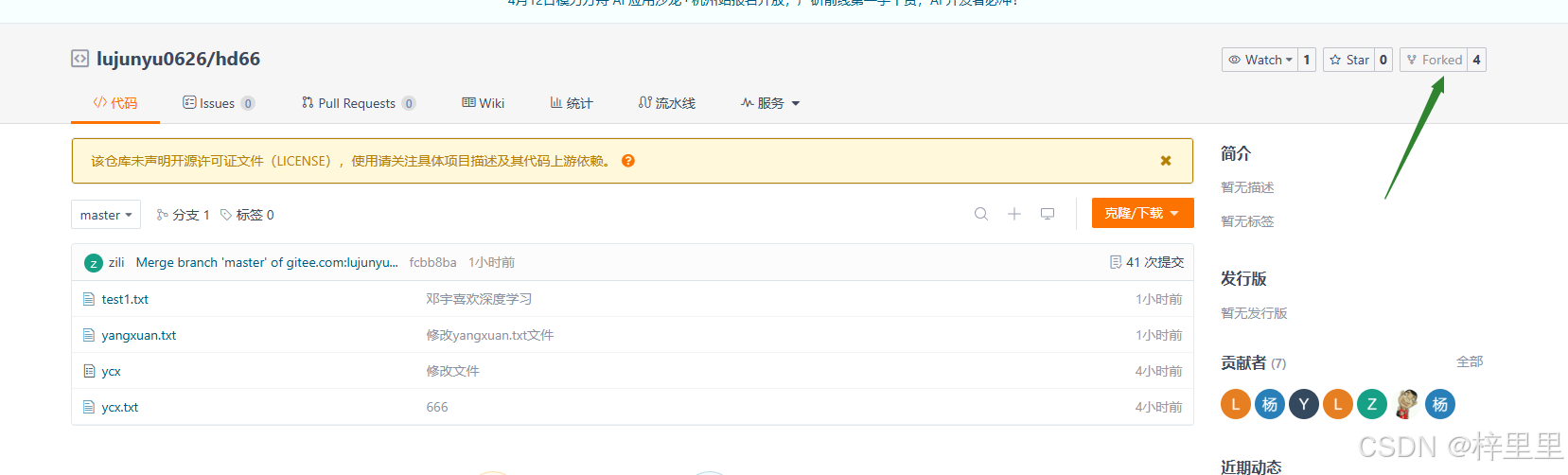This screenshot has height=475, width=1568.
Task: Open the zili author link
Action: [116, 262]
